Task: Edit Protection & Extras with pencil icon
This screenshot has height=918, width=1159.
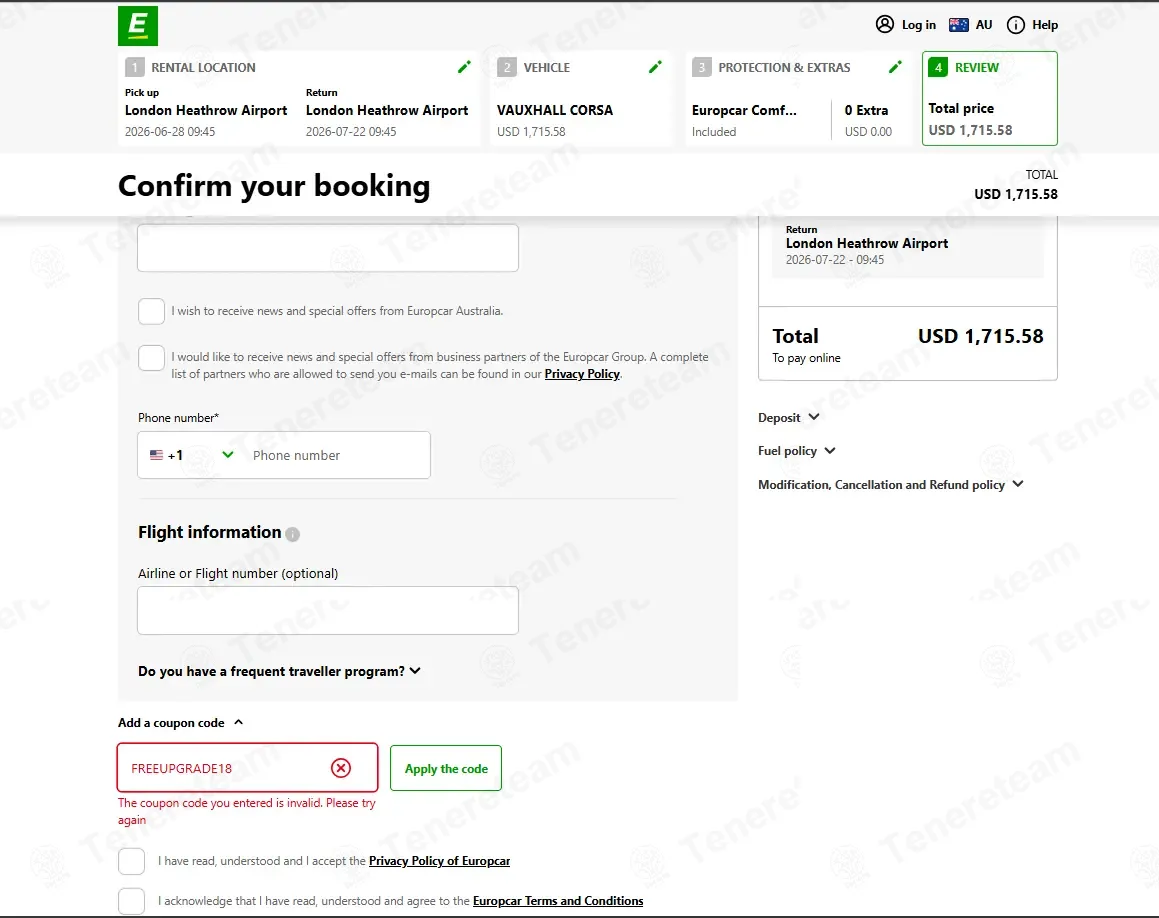Action: pos(894,67)
